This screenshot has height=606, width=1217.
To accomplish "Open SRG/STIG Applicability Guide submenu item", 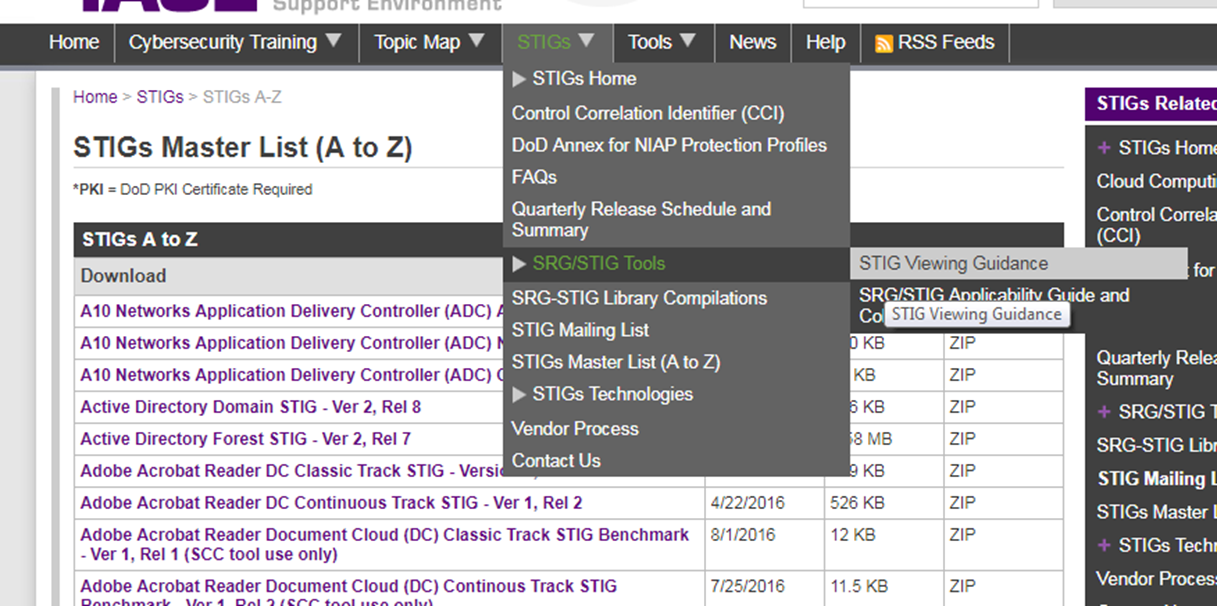I will click(x=994, y=295).
